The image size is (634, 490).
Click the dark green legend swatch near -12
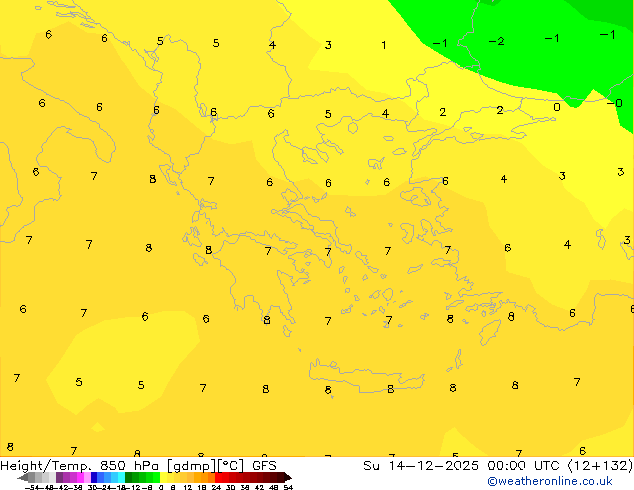coord(128,477)
